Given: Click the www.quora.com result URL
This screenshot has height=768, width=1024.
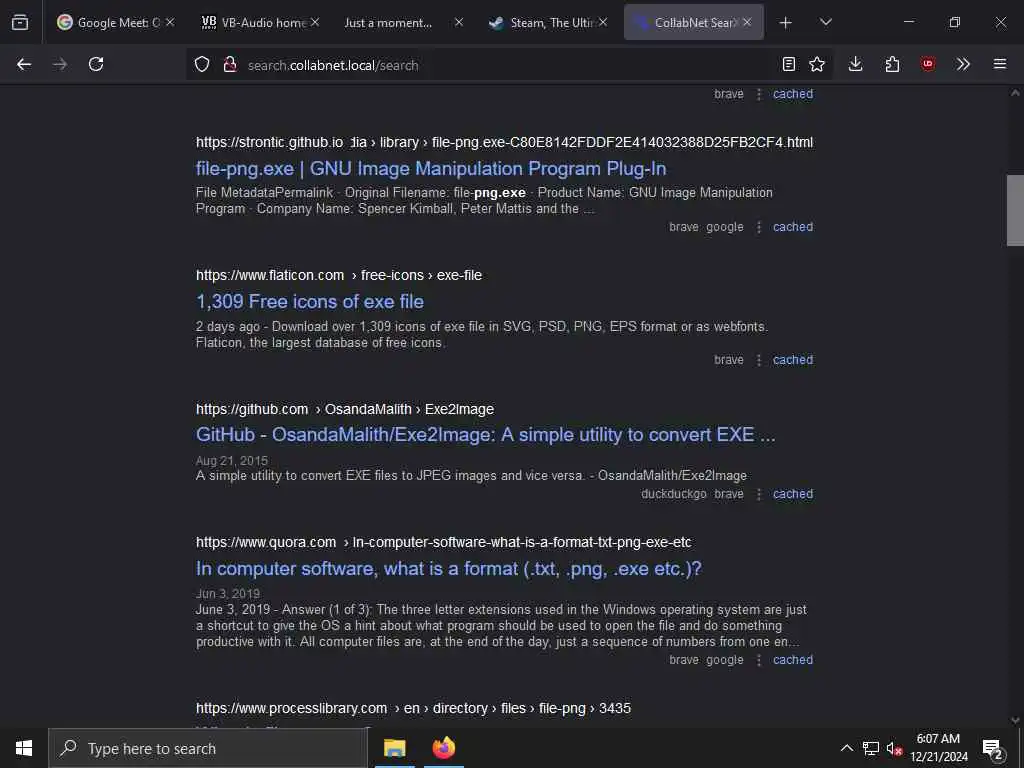Looking at the screenshot, I should [443, 543].
